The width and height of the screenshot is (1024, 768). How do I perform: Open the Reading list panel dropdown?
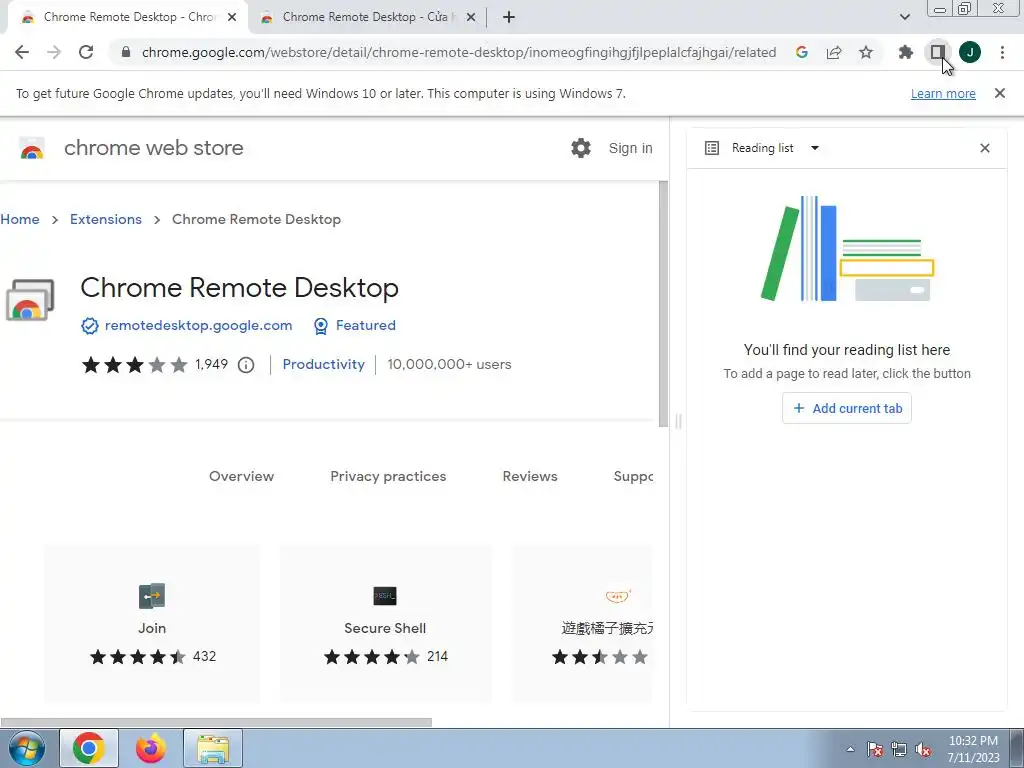tap(815, 148)
